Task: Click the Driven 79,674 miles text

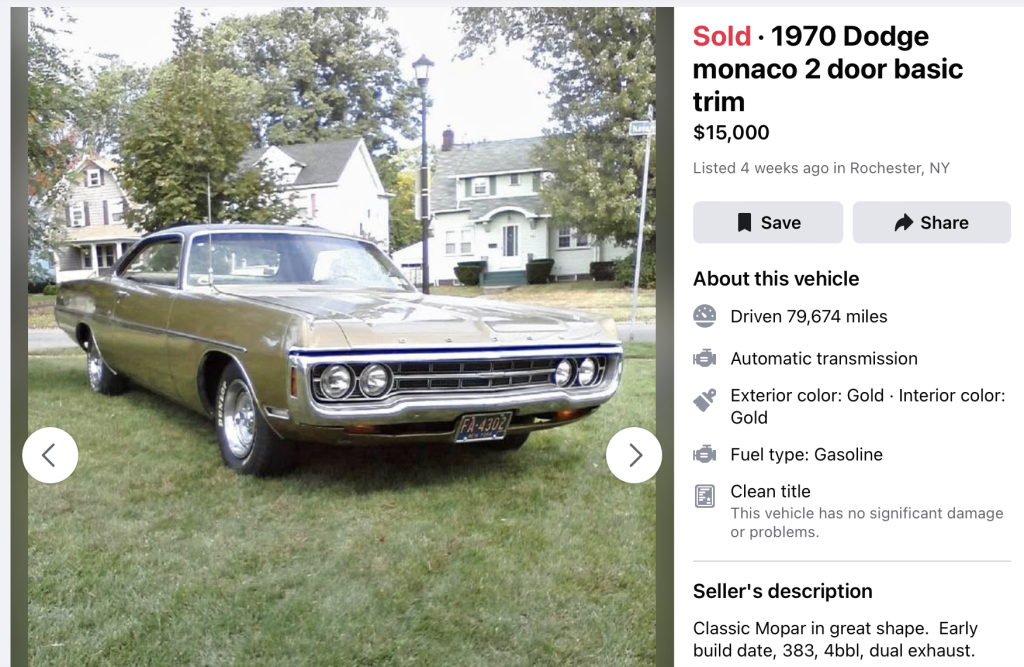Action: (x=808, y=316)
